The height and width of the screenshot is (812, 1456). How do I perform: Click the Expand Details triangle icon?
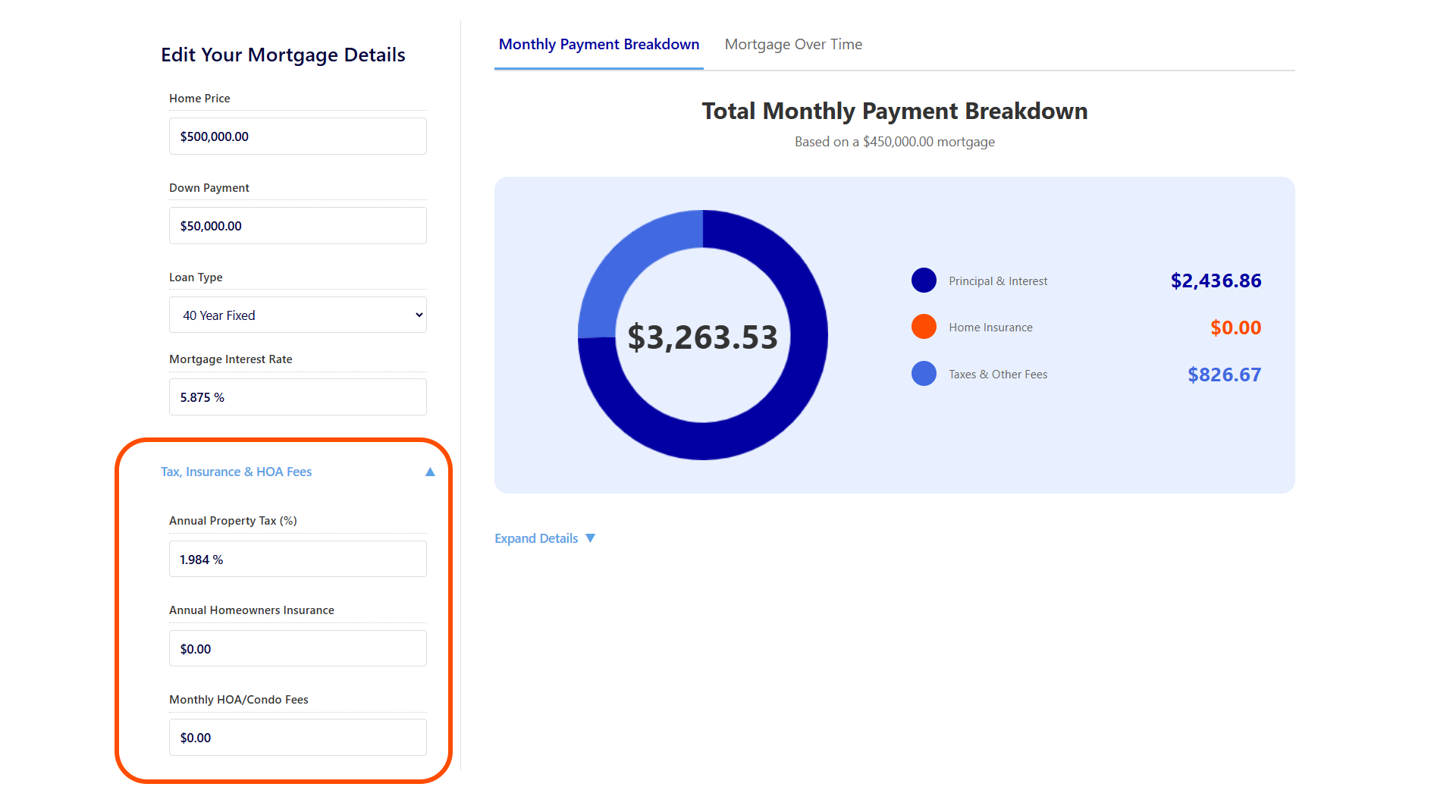click(x=590, y=538)
